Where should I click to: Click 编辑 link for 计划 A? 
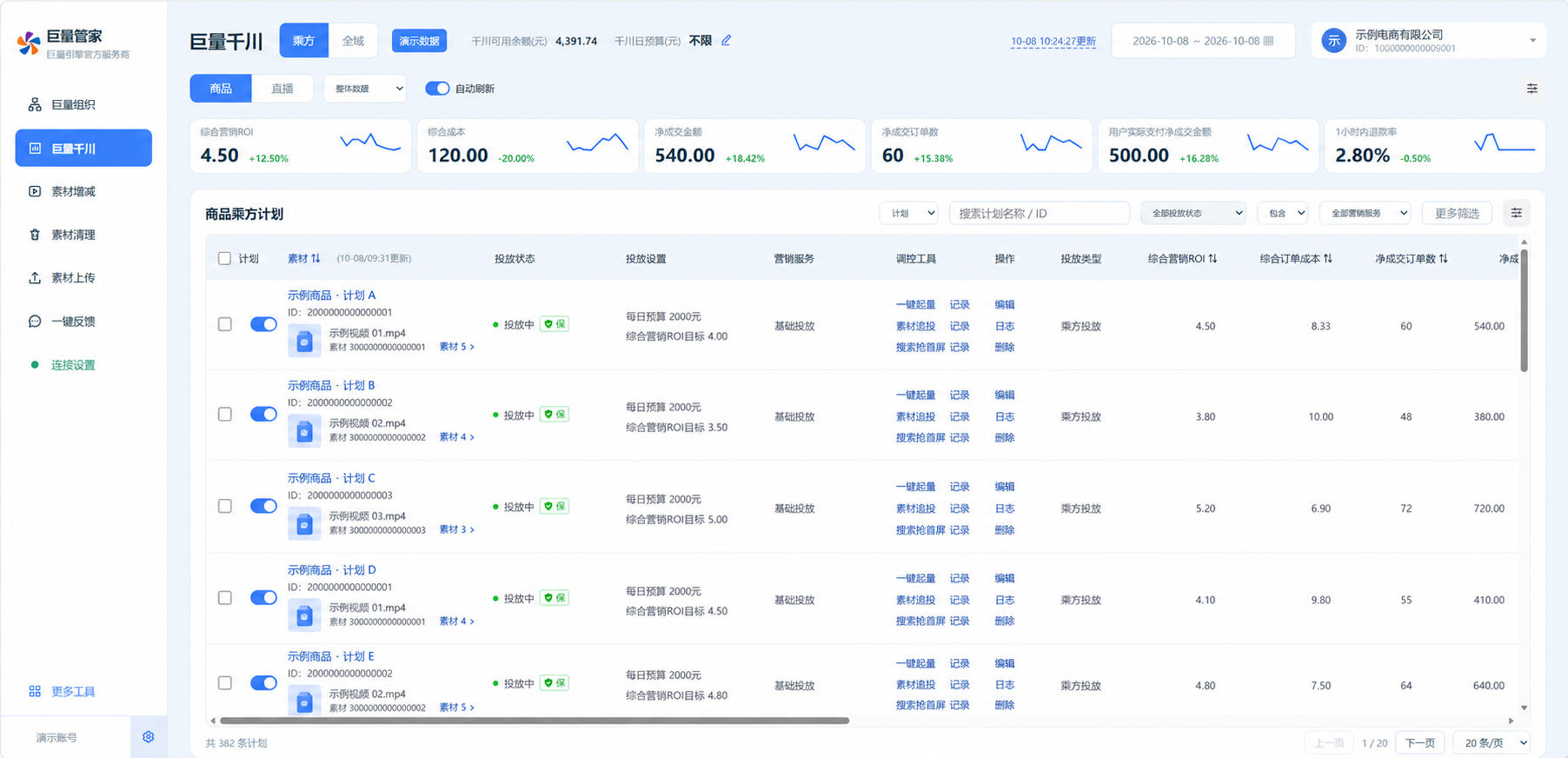coord(1005,305)
